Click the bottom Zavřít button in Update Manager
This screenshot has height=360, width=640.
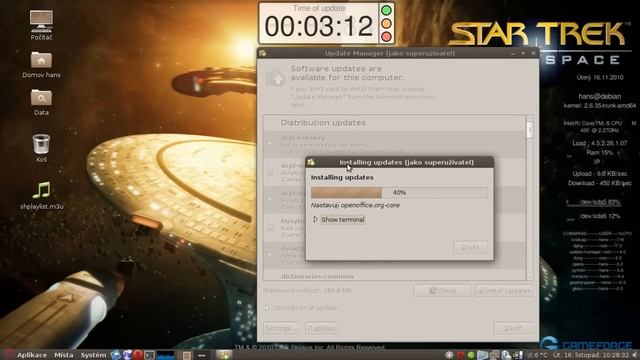(513, 328)
